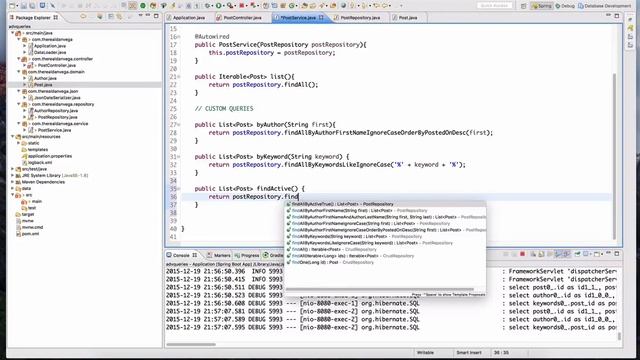Select the Package Explorer tab

(34, 18)
